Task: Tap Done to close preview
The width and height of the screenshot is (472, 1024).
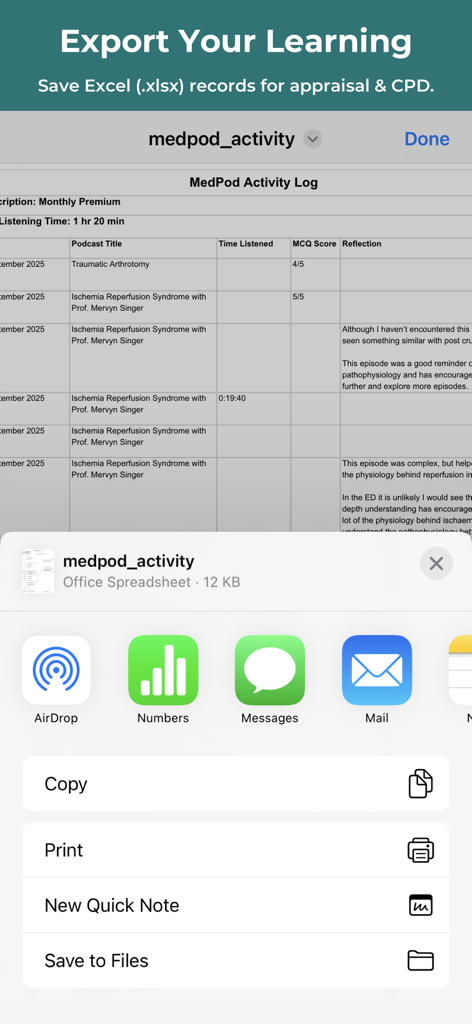Action: [x=427, y=139]
